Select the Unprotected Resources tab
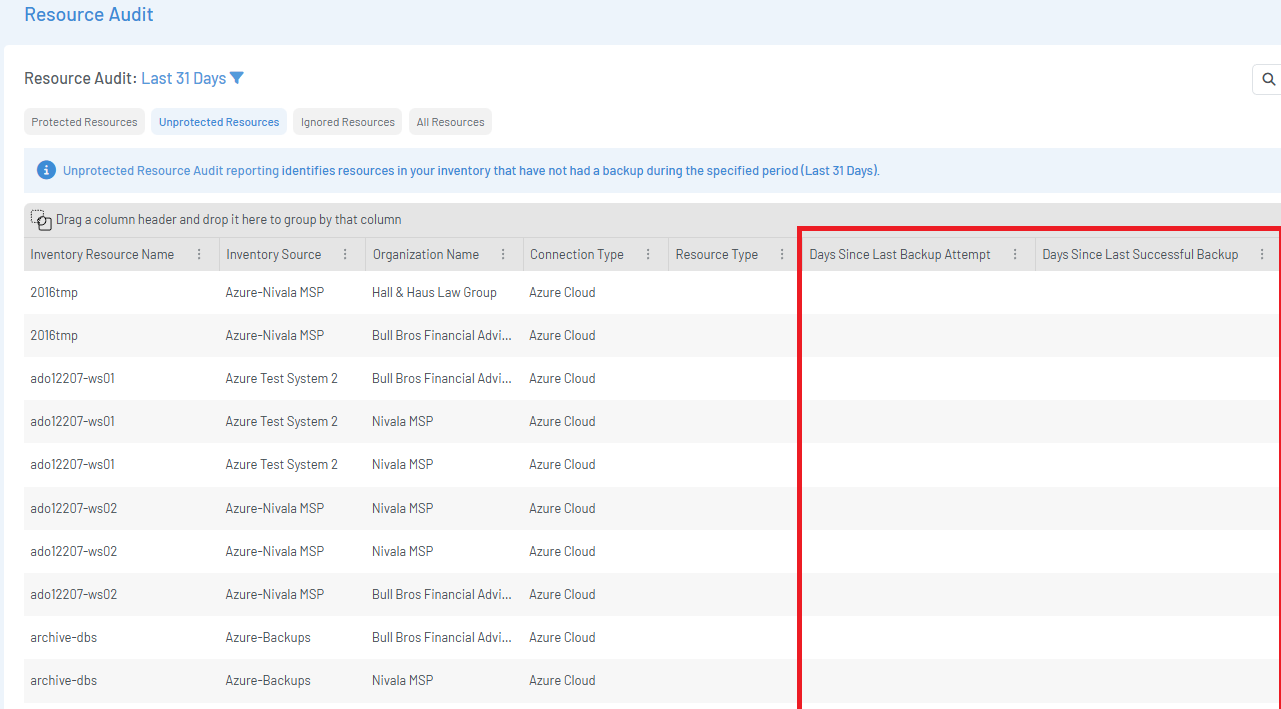1281x709 pixels. point(219,122)
